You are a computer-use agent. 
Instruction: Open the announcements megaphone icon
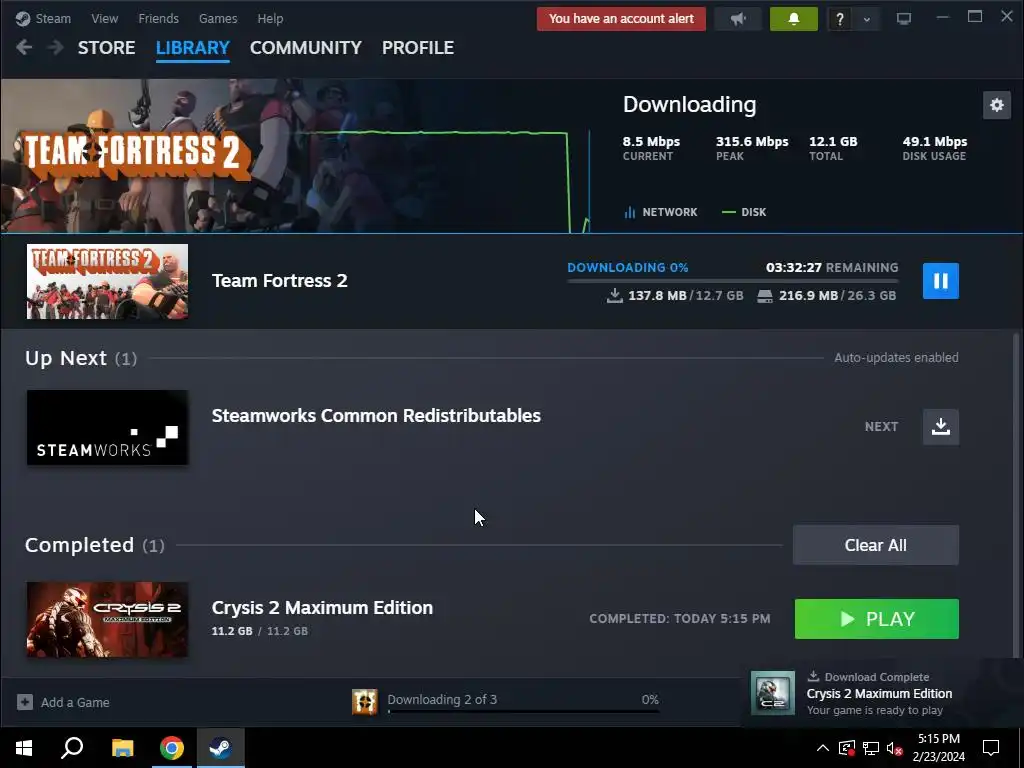tap(738, 19)
